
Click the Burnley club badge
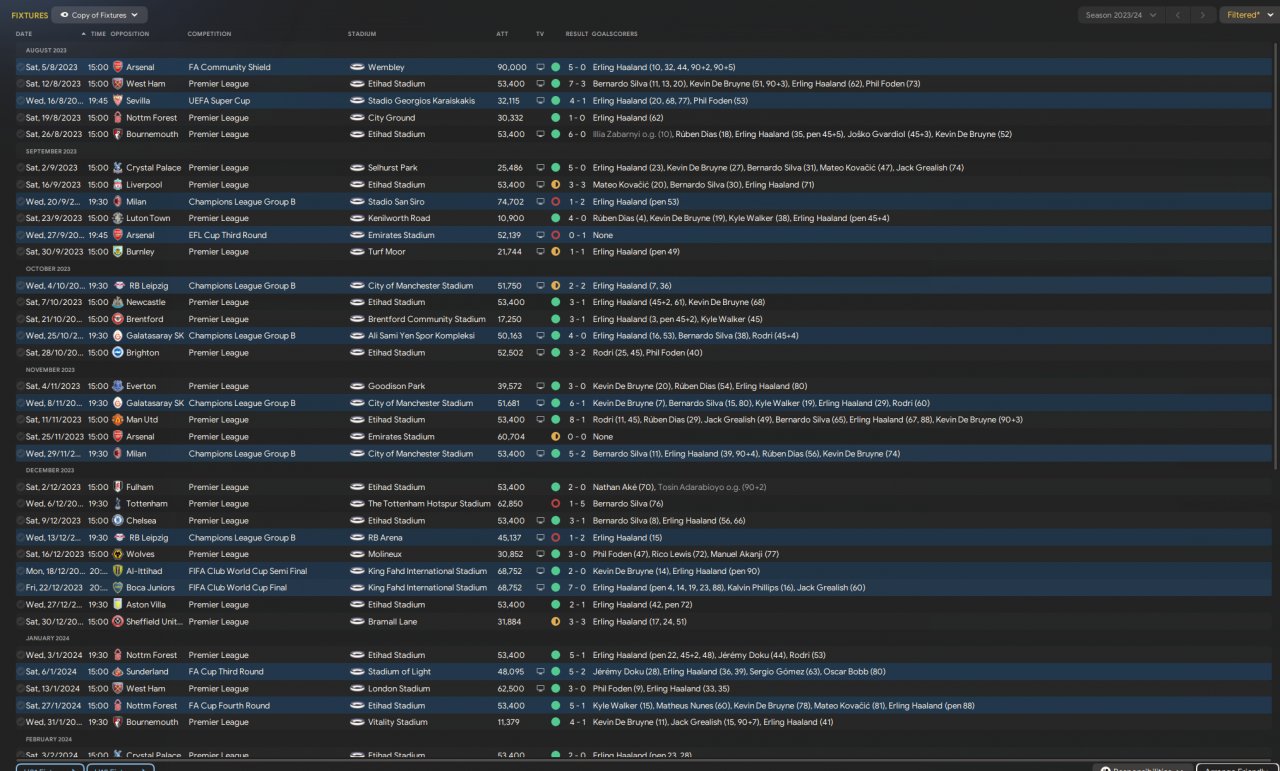118,252
